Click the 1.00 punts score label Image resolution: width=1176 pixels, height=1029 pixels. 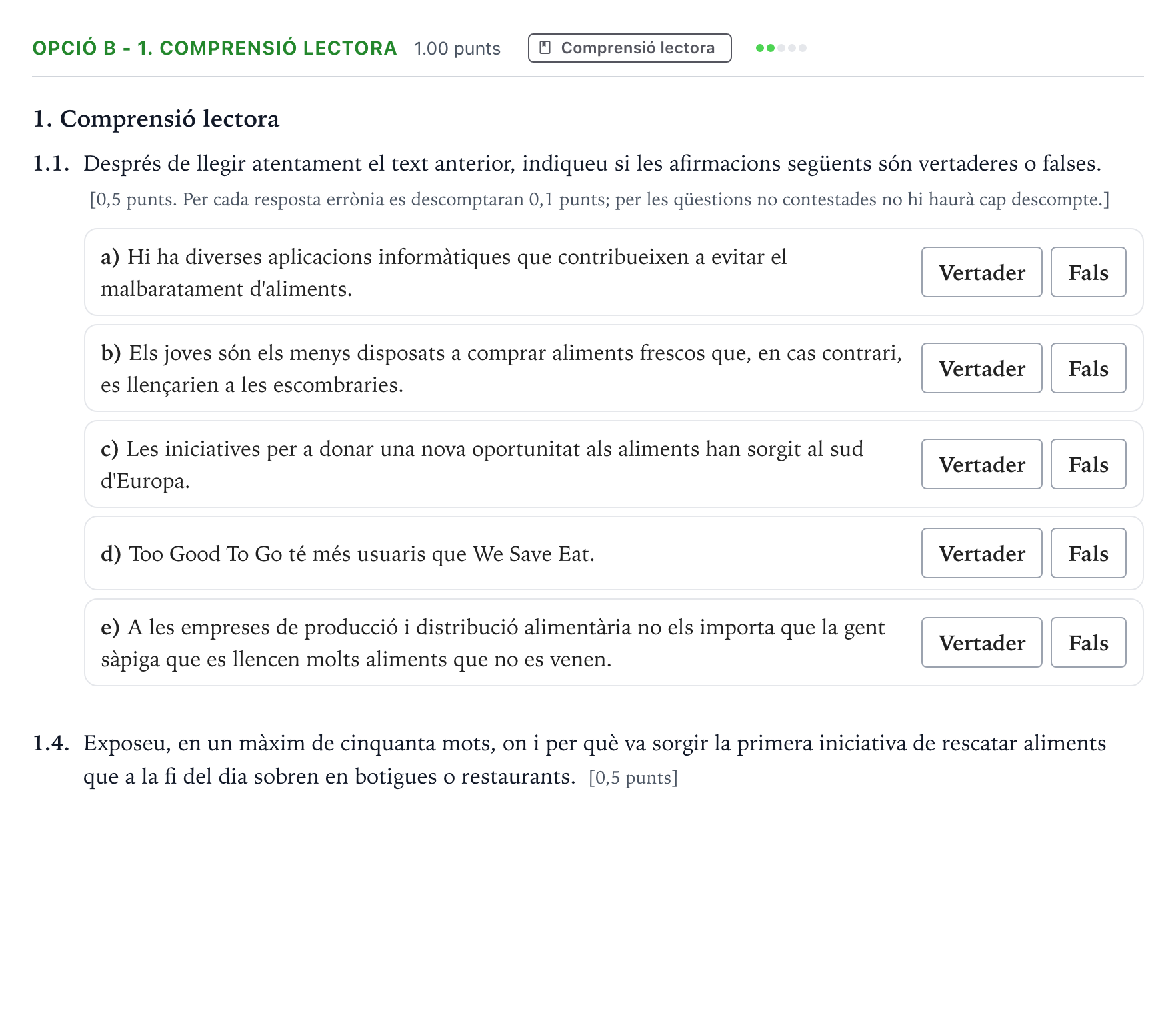pyautogui.click(x=457, y=49)
